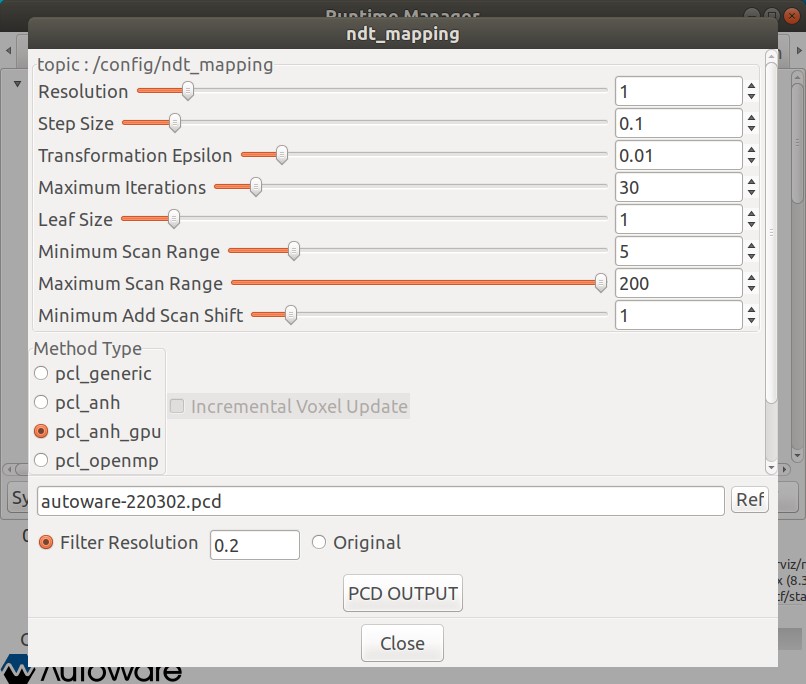Image resolution: width=806 pixels, height=684 pixels.
Task: Select the pcl_openmp method type
Action: (x=41, y=460)
